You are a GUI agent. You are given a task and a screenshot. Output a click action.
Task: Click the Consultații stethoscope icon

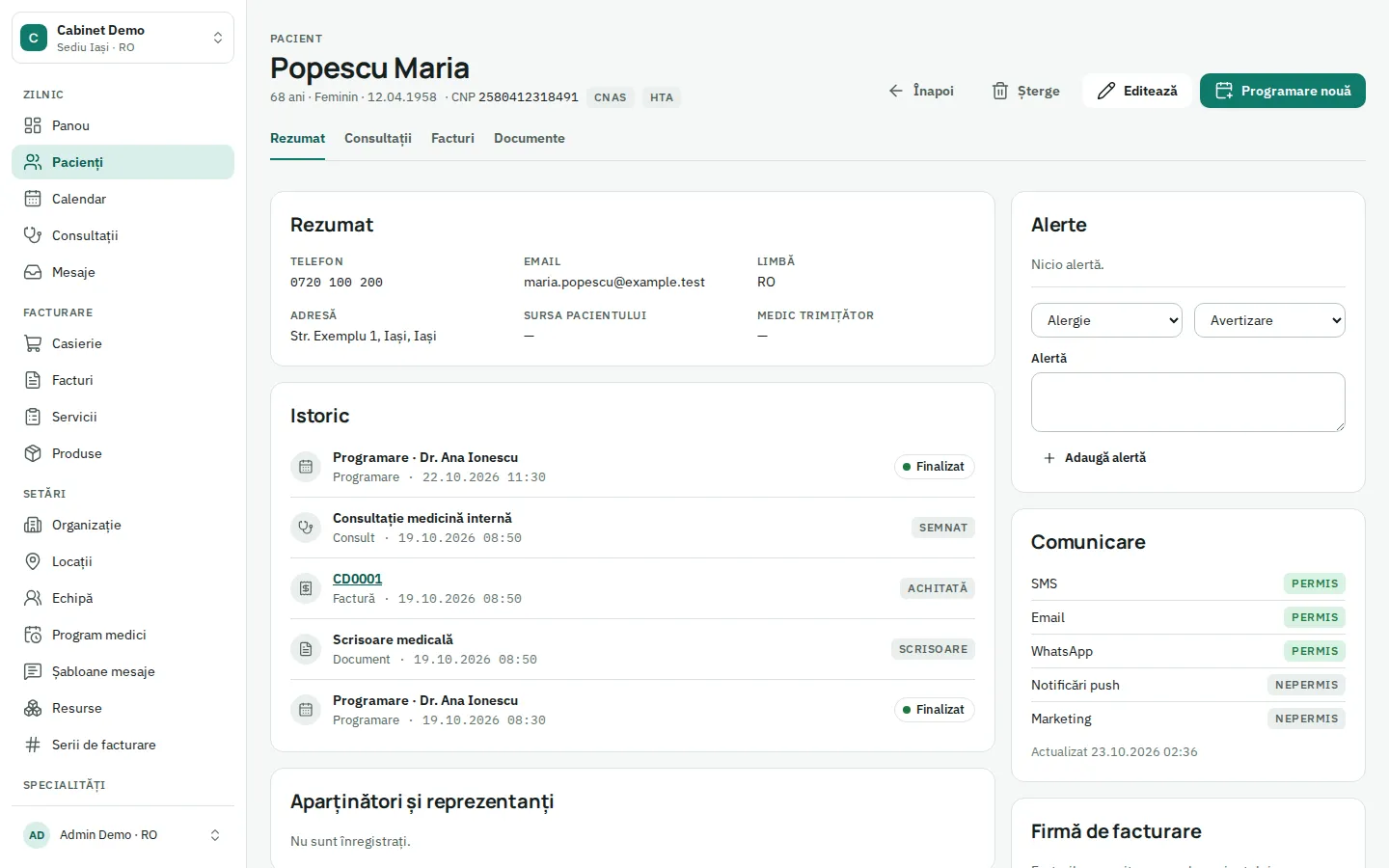(x=33, y=235)
